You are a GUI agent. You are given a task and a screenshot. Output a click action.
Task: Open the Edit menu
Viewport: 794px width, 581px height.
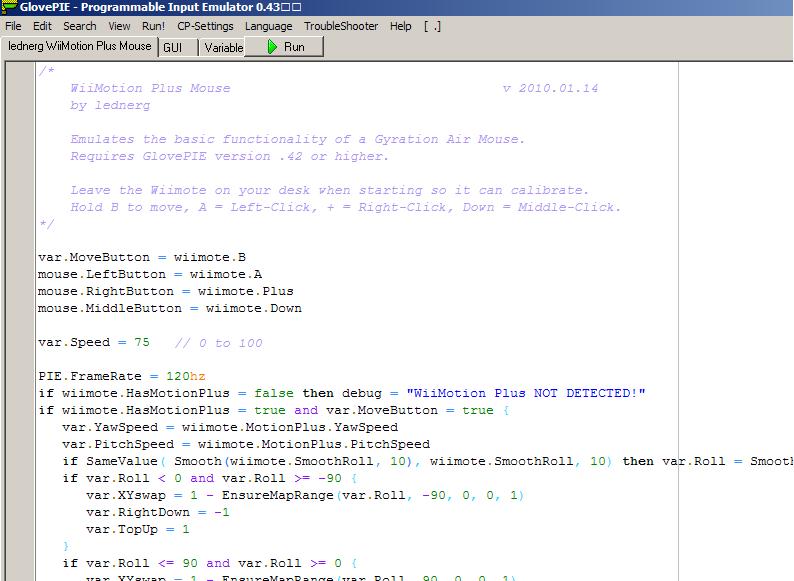tap(42, 26)
